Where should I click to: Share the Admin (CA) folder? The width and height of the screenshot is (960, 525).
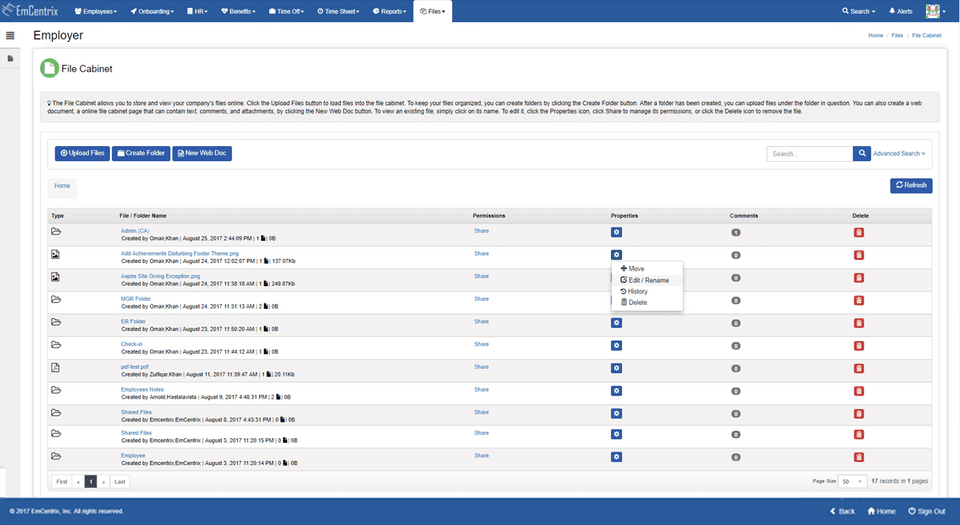click(x=481, y=231)
